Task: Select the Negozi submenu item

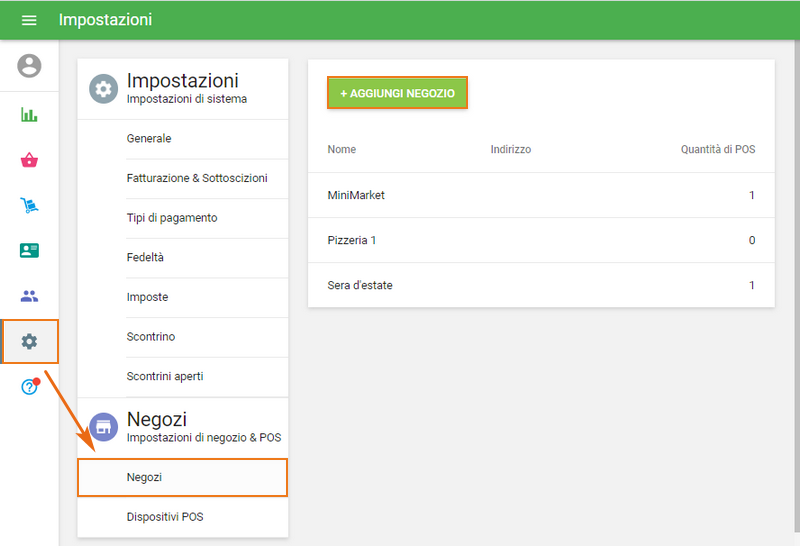Action: pyautogui.click(x=183, y=477)
